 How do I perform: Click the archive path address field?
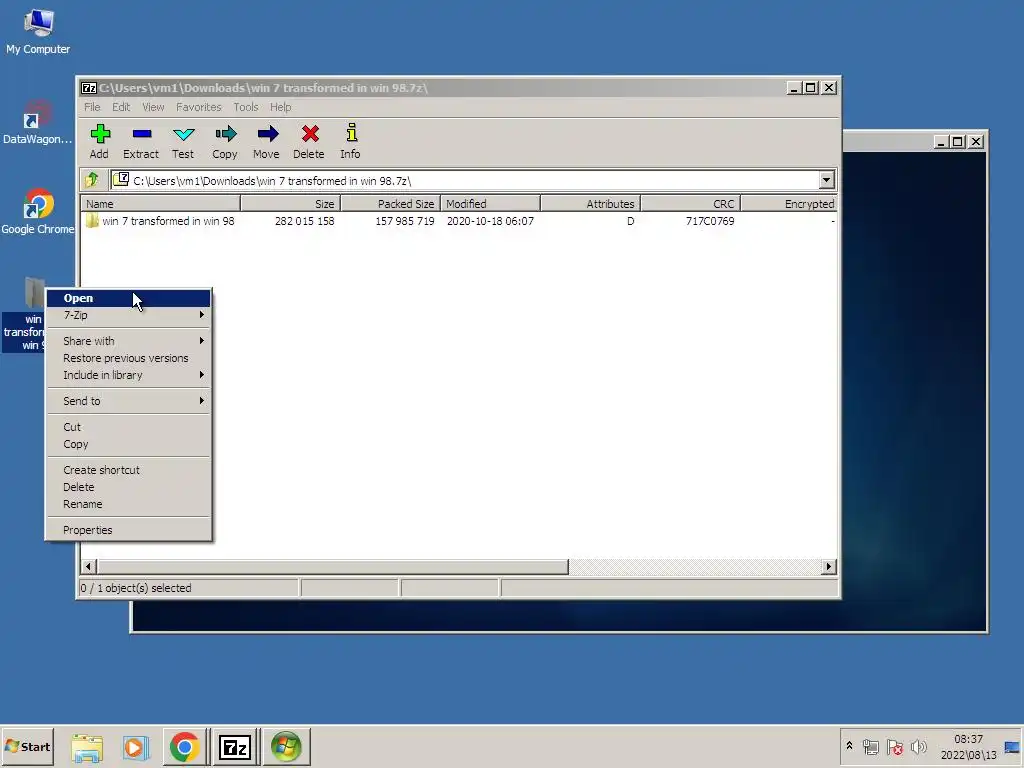[x=464, y=180]
